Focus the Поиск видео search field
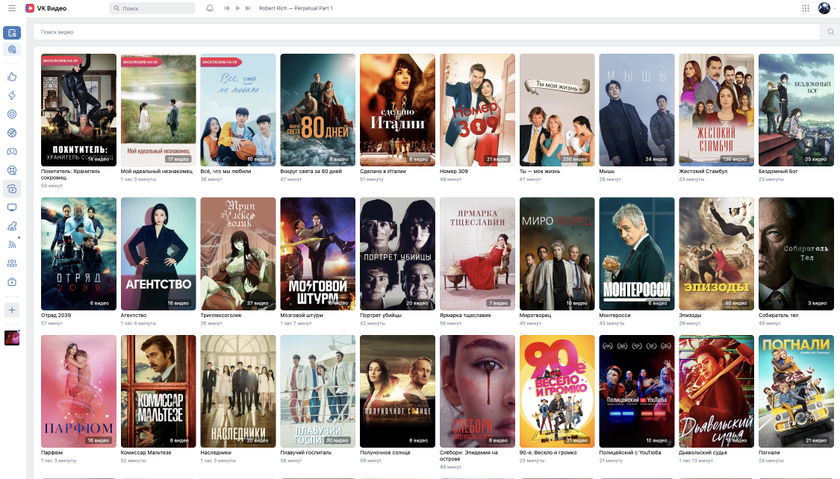 tap(426, 32)
